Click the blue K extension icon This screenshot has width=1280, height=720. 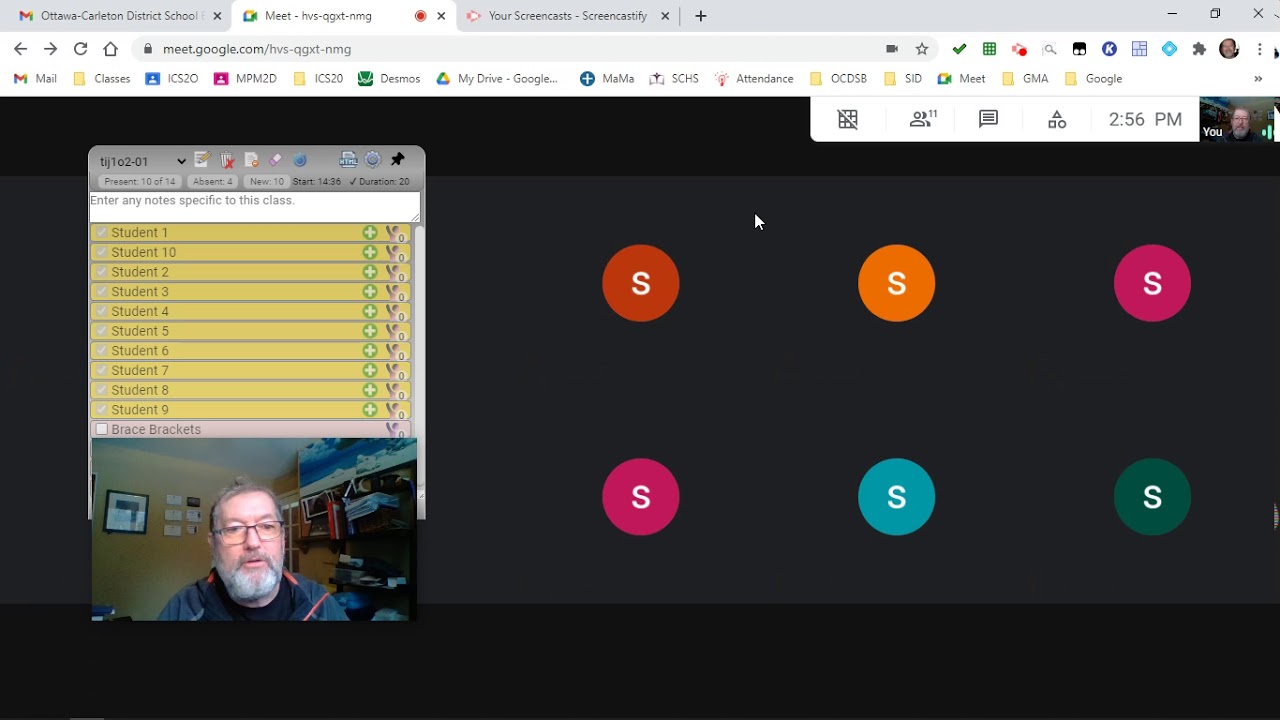[x=1109, y=48]
